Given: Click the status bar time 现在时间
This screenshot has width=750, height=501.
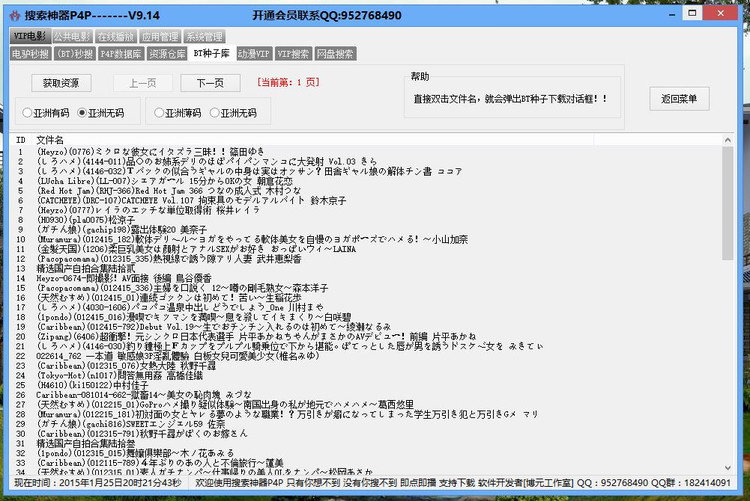Looking at the screenshot, I should pyautogui.click(x=98, y=483).
